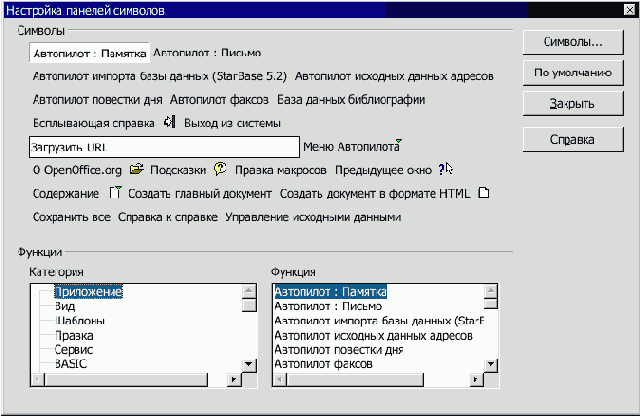This screenshot has width=640, height=416.
Task: Choose Автопилот повестки дня in function list
Action: (339, 350)
